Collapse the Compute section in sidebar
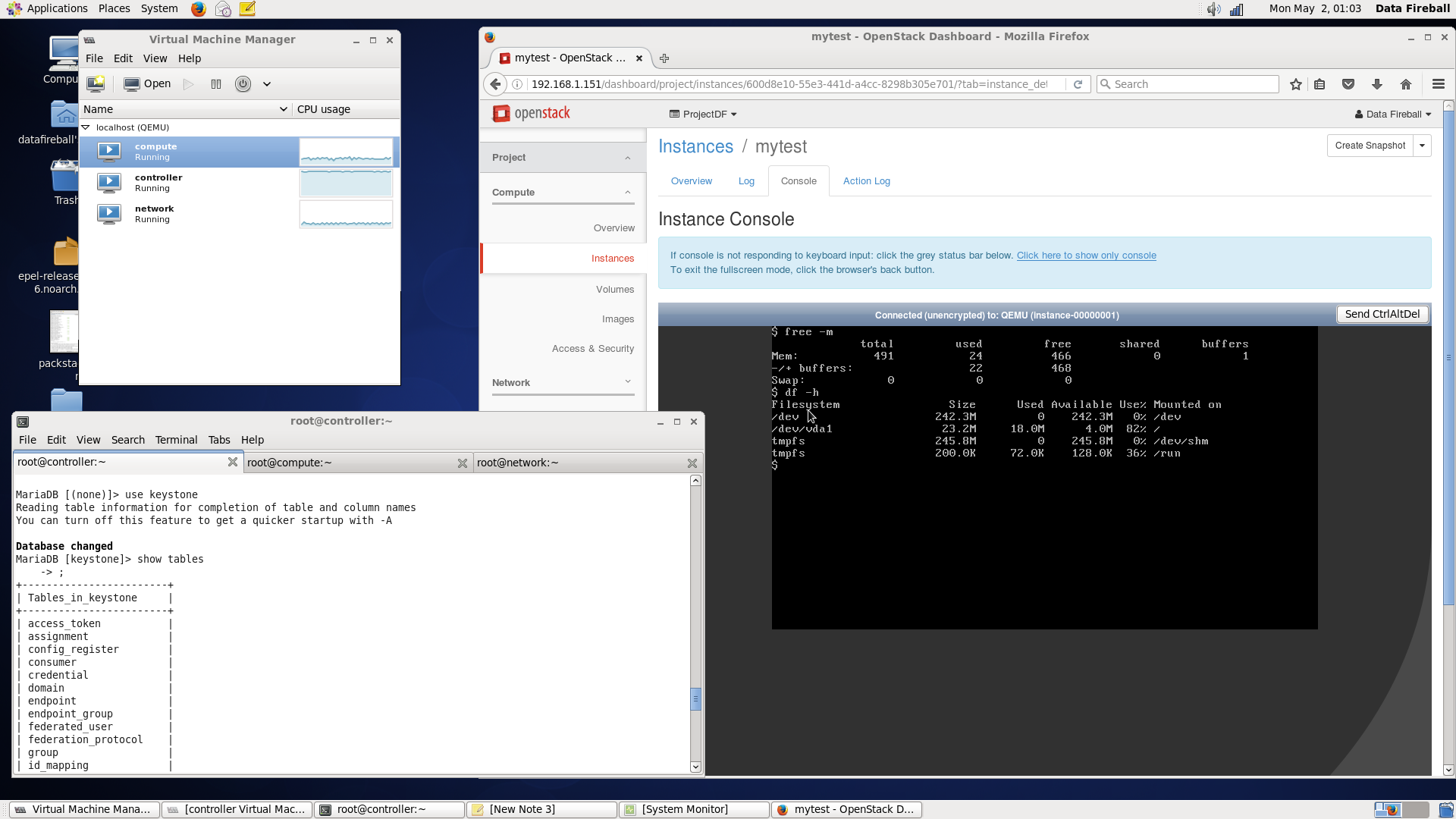 pyautogui.click(x=627, y=192)
